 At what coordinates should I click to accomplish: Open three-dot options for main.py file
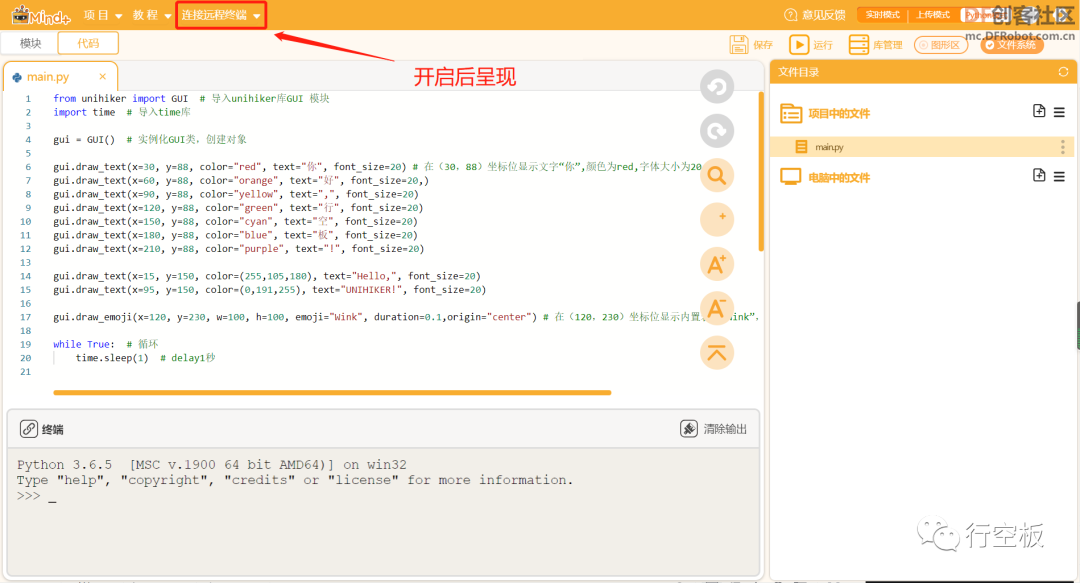[x=1063, y=147]
